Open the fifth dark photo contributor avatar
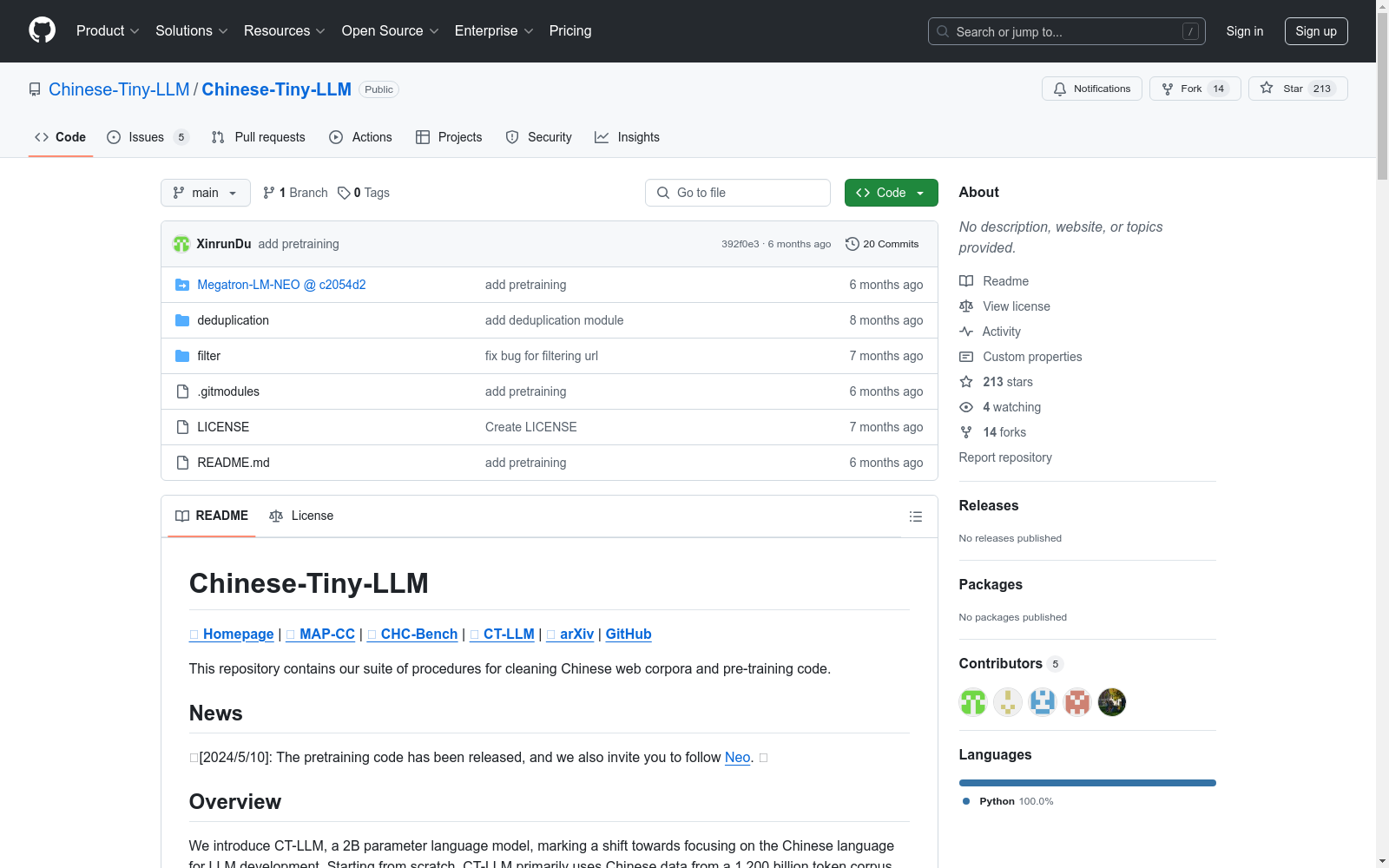This screenshot has height=868, width=1389. pyautogui.click(x=1112, y=702)
